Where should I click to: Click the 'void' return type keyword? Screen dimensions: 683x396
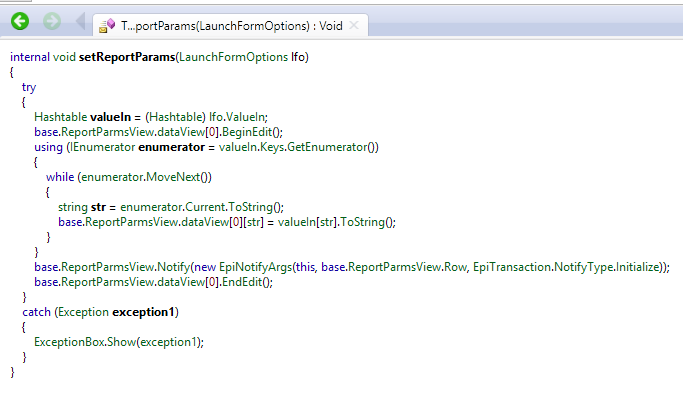(x=64, y=57)
